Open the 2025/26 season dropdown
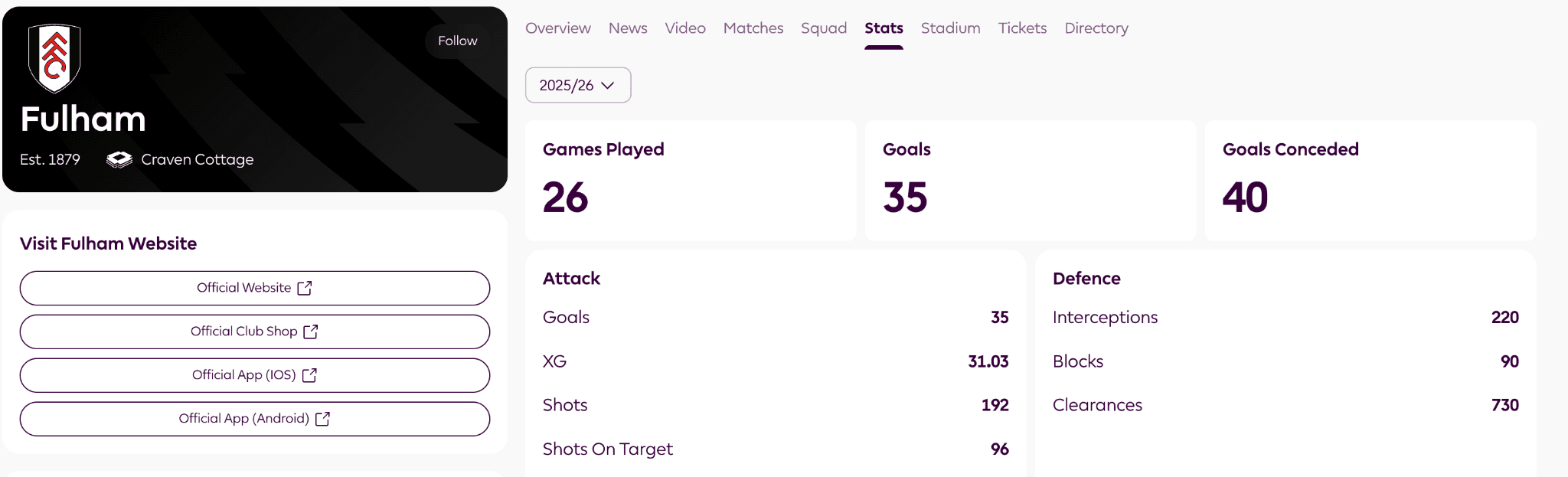1568x477 pixels. 577,85
